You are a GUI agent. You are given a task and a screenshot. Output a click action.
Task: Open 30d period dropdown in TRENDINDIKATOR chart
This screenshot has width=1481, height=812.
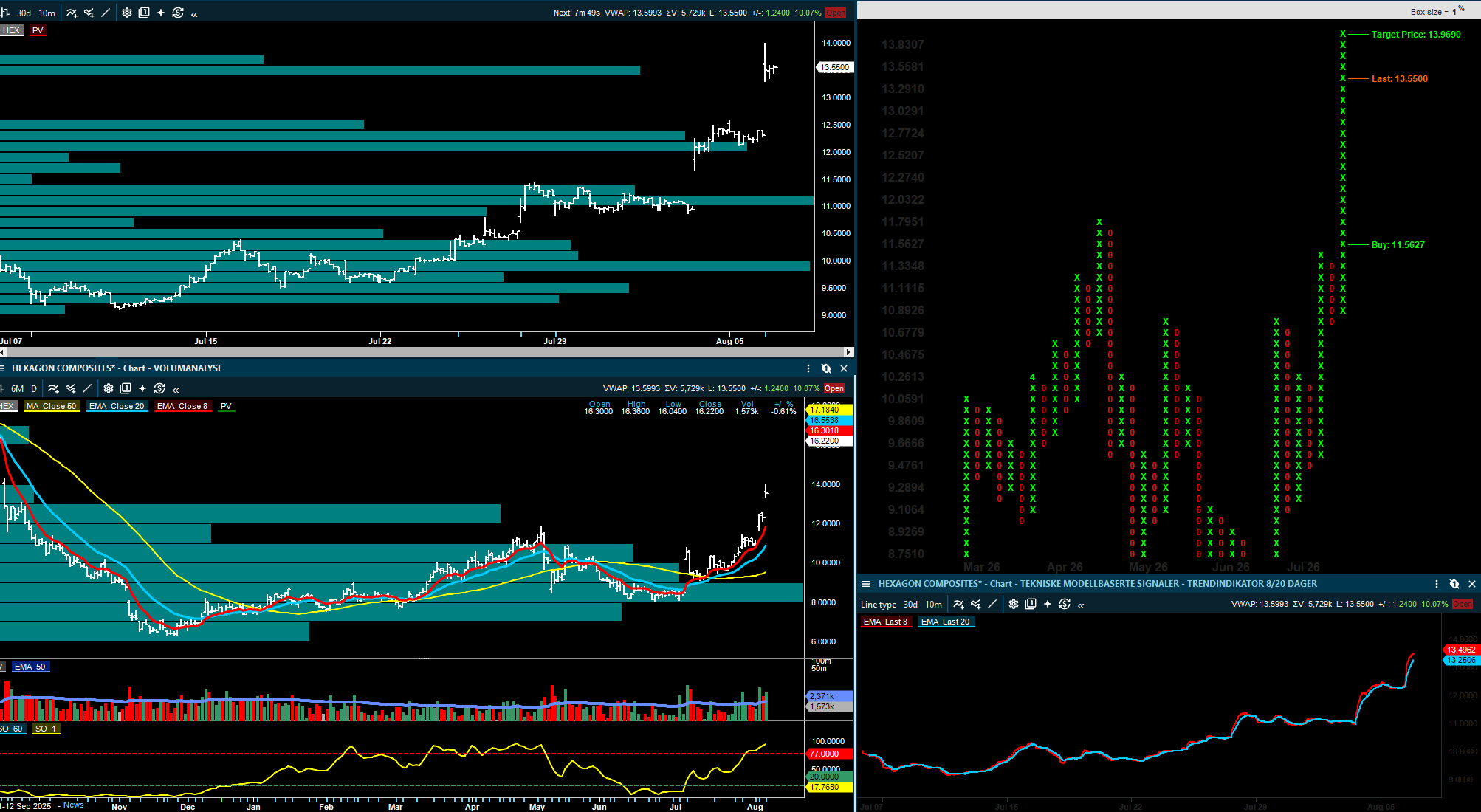pyautogui.click(x=911, y=605)
